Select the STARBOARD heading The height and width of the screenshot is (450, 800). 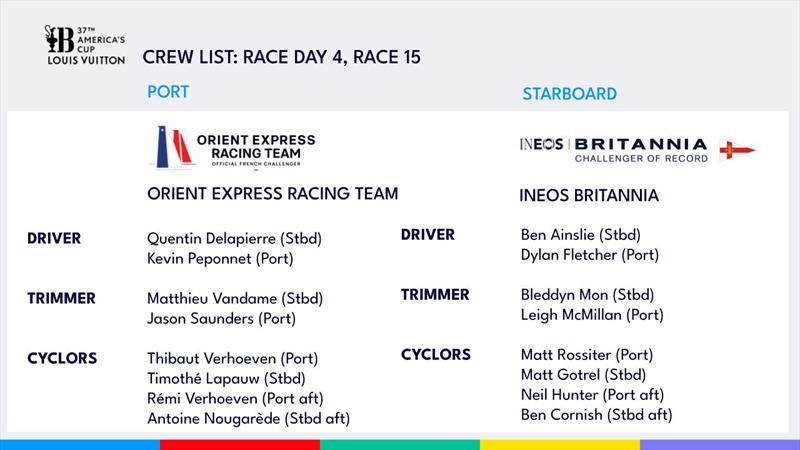pos(569,94)
